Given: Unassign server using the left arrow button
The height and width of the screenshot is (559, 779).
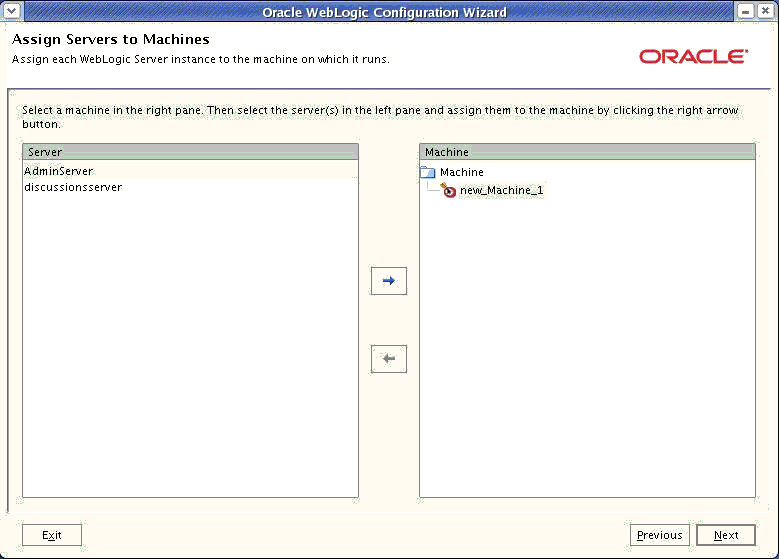Looking at the screenshot, I should pos(389,358).
